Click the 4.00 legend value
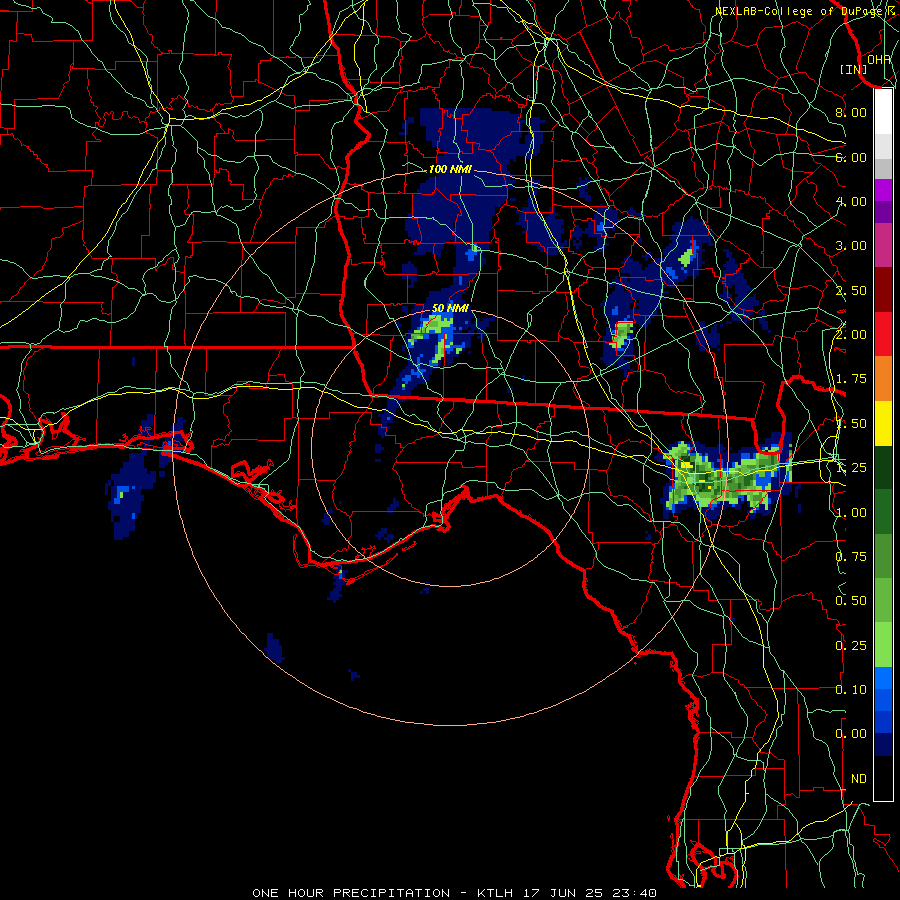 click(x=851, y=201)
